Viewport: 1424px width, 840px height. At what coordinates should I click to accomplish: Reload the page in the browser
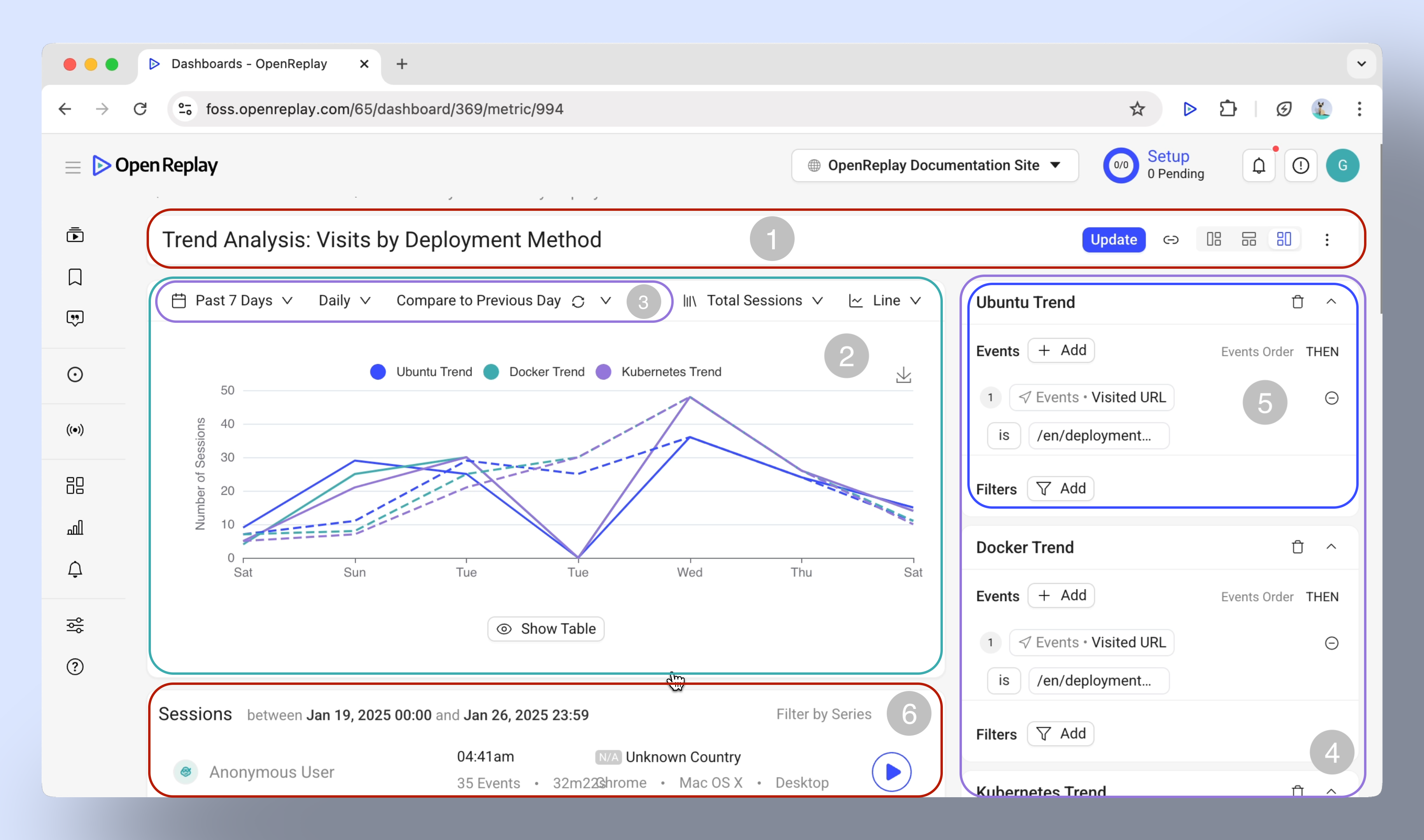140,108
